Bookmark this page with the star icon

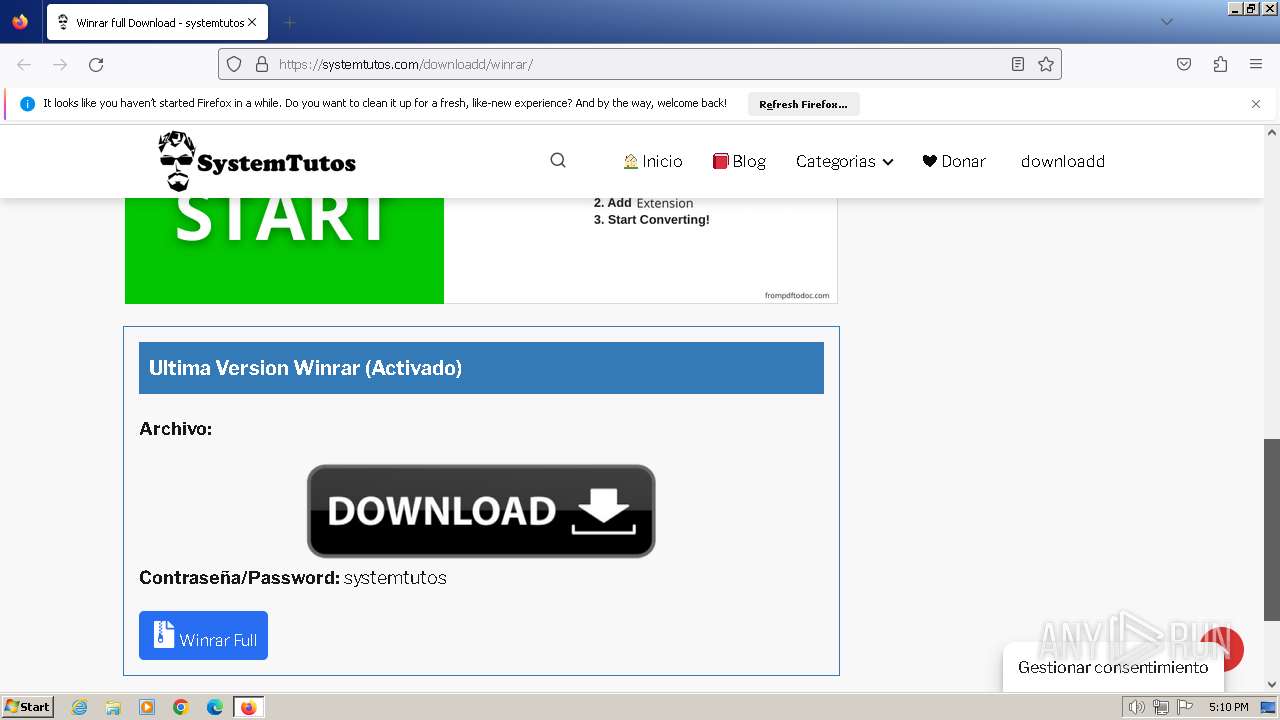[x=1046, y=64]
